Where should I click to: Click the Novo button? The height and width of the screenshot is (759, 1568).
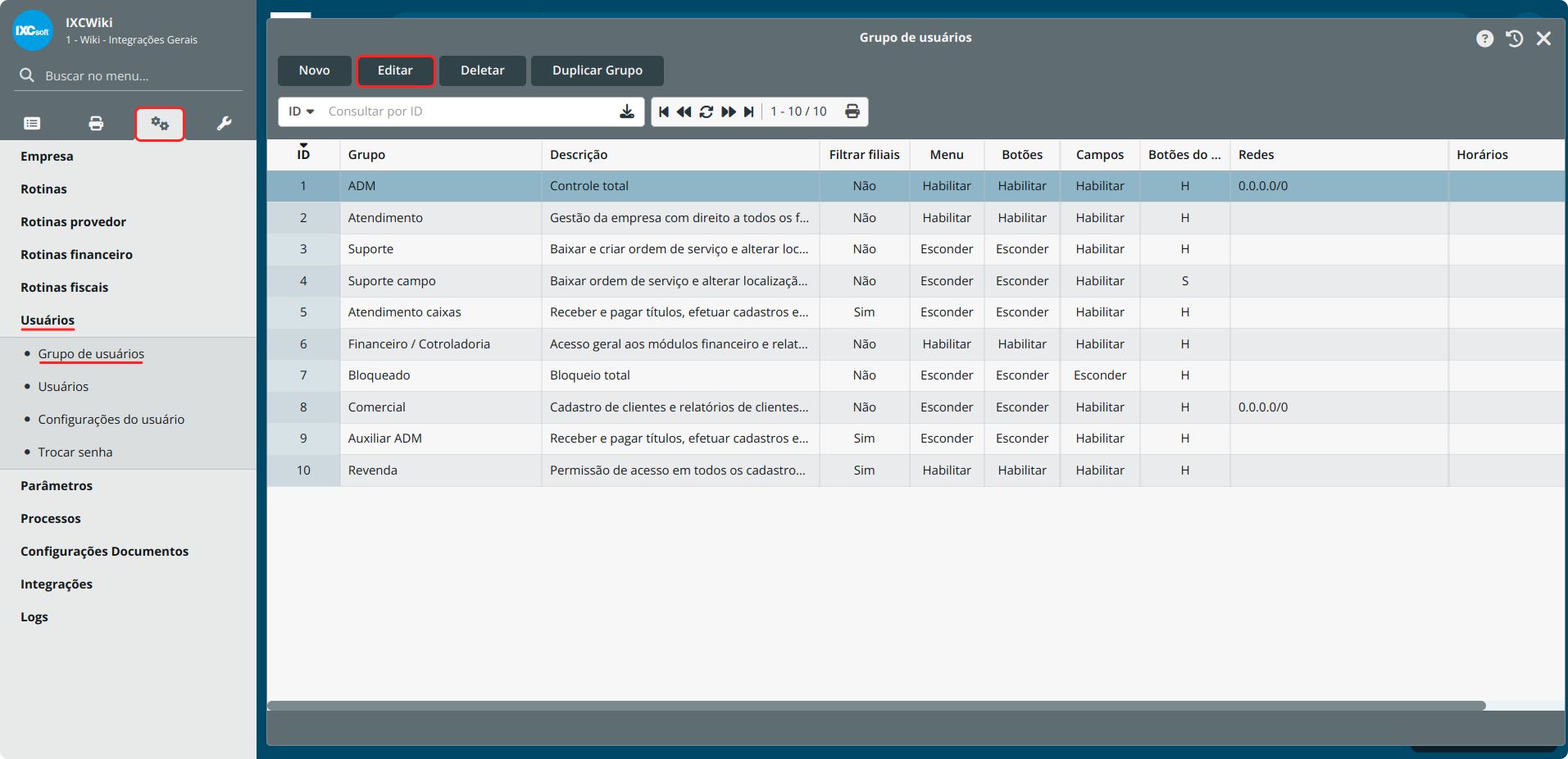pos(315,70)
